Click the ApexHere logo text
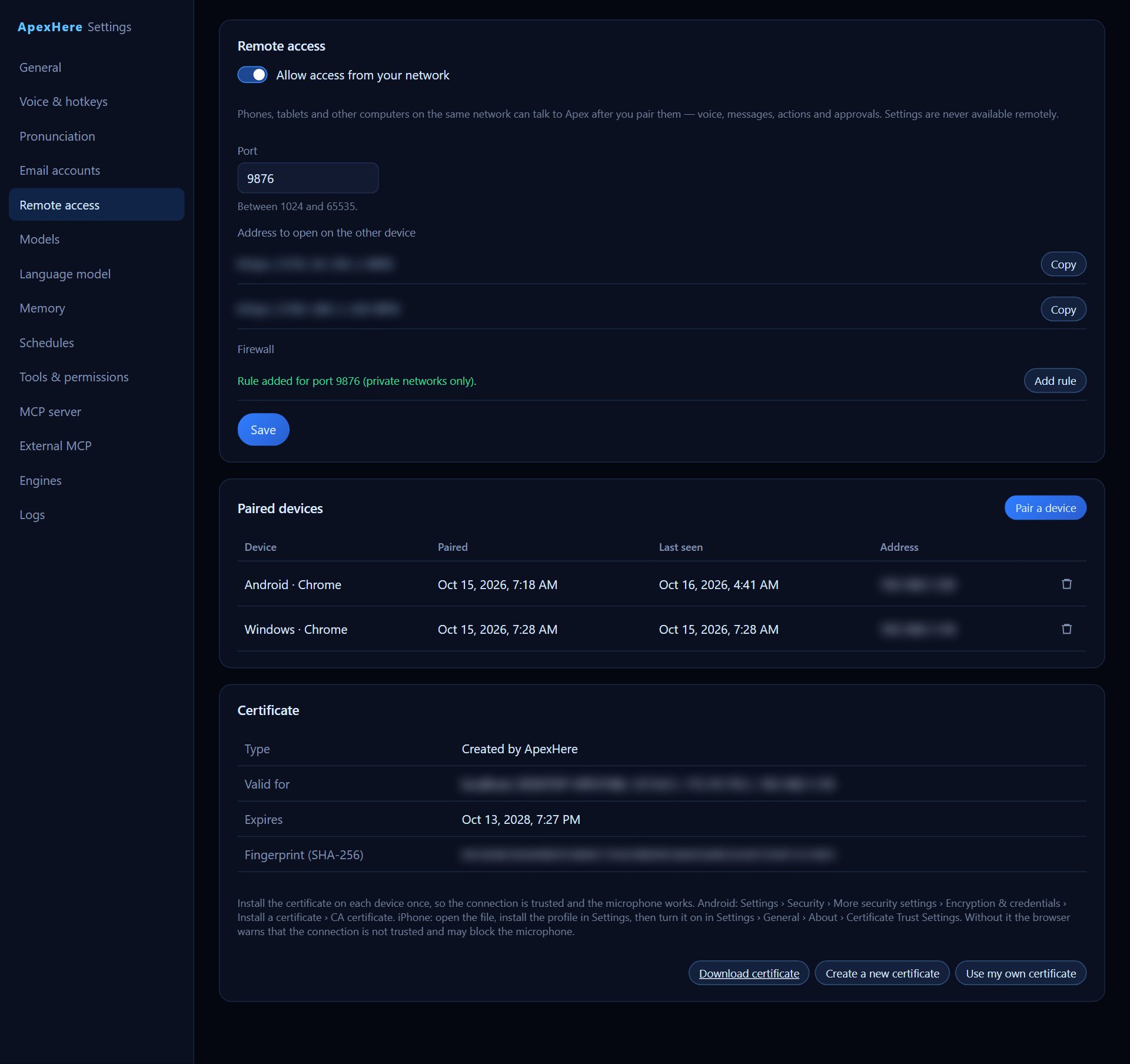Screen dimensions: 1130x1064 [50, 26]
